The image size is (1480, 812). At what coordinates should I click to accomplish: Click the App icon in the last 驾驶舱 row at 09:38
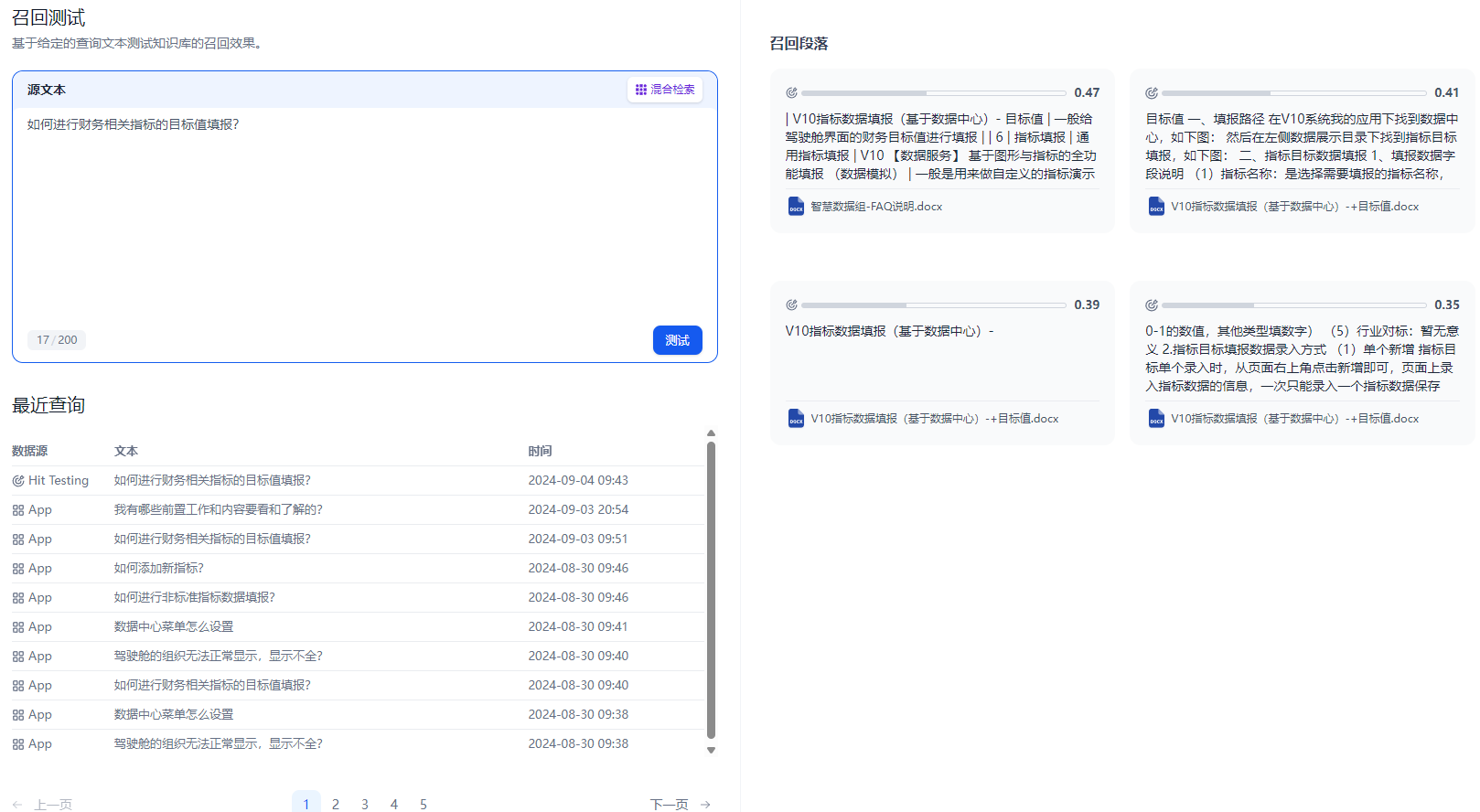click(x=18, y=744)
